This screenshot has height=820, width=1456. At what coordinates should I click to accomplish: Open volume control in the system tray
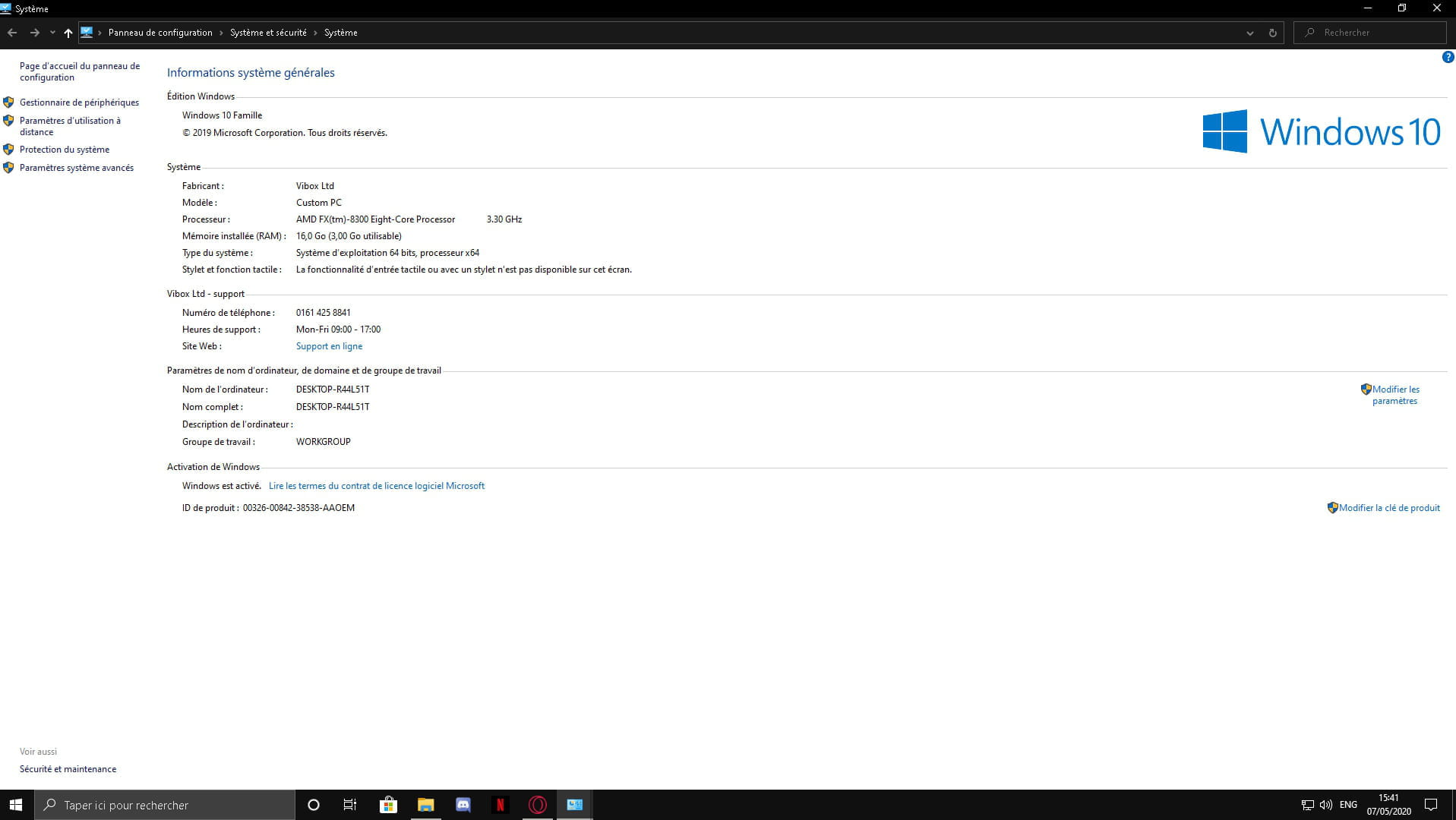point(1326,805)
